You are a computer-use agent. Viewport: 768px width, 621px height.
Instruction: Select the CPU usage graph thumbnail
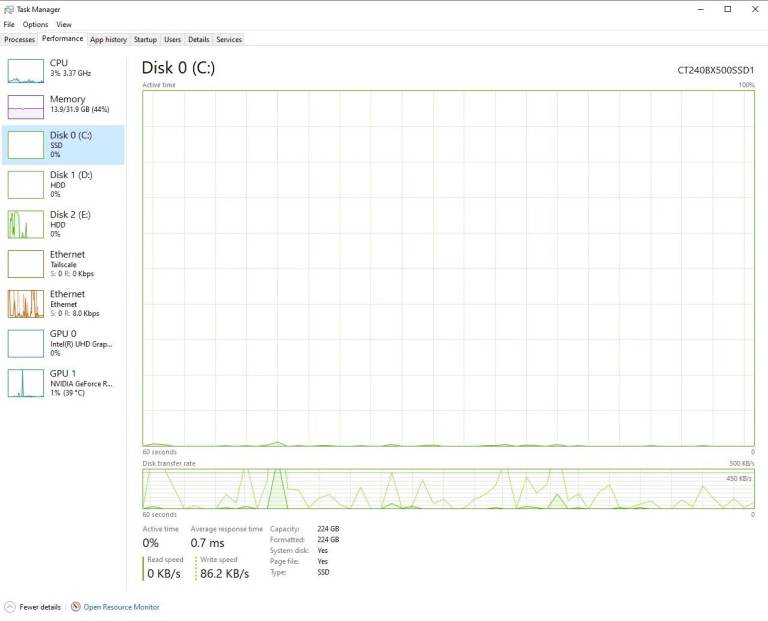pos(25,71)
